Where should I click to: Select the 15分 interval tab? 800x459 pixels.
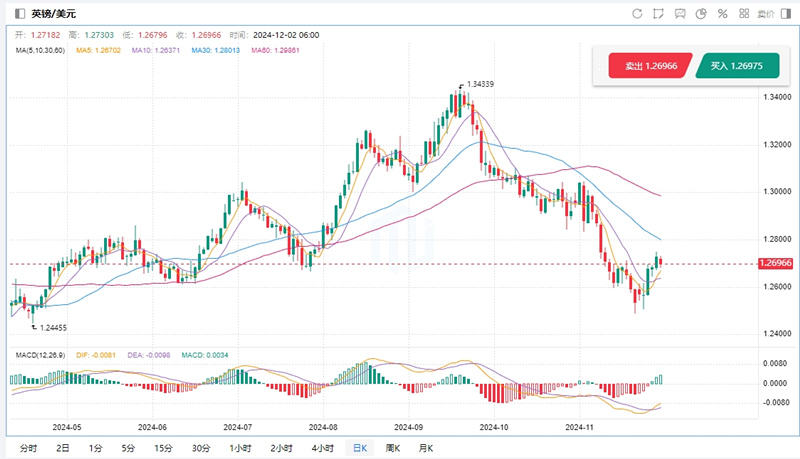(x=162, y=447)
